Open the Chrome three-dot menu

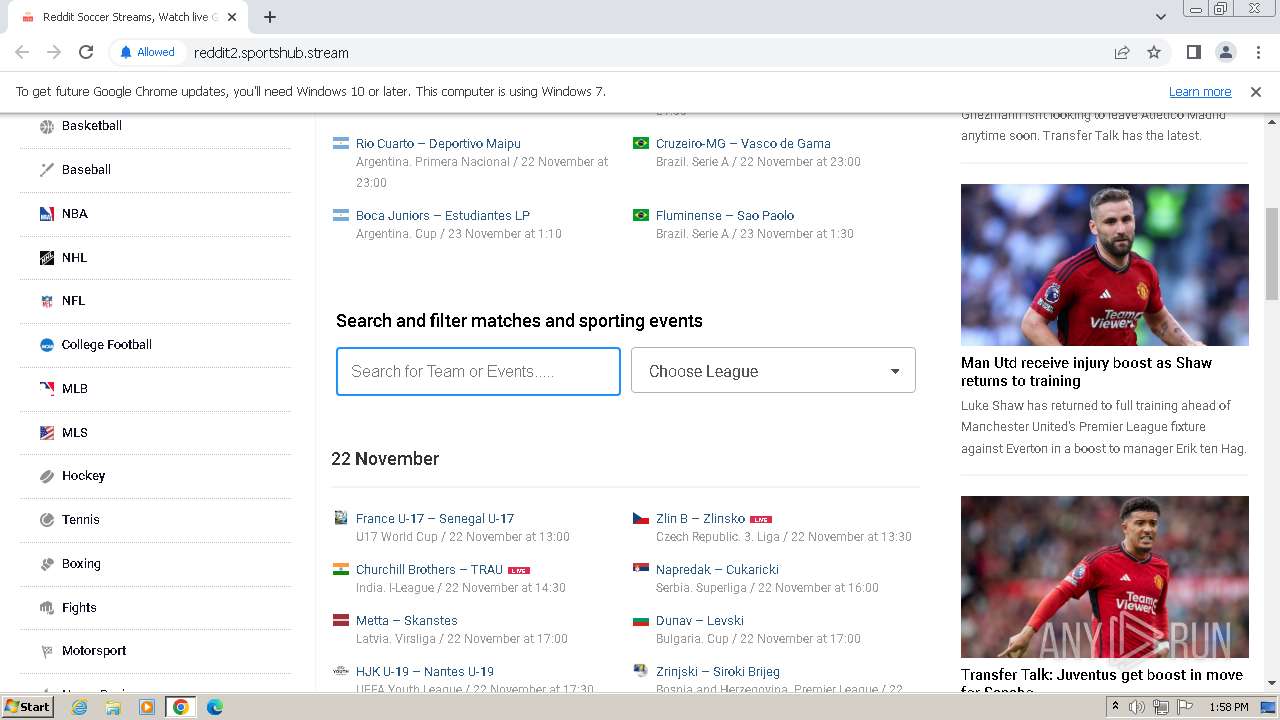tap(1257, 52)
